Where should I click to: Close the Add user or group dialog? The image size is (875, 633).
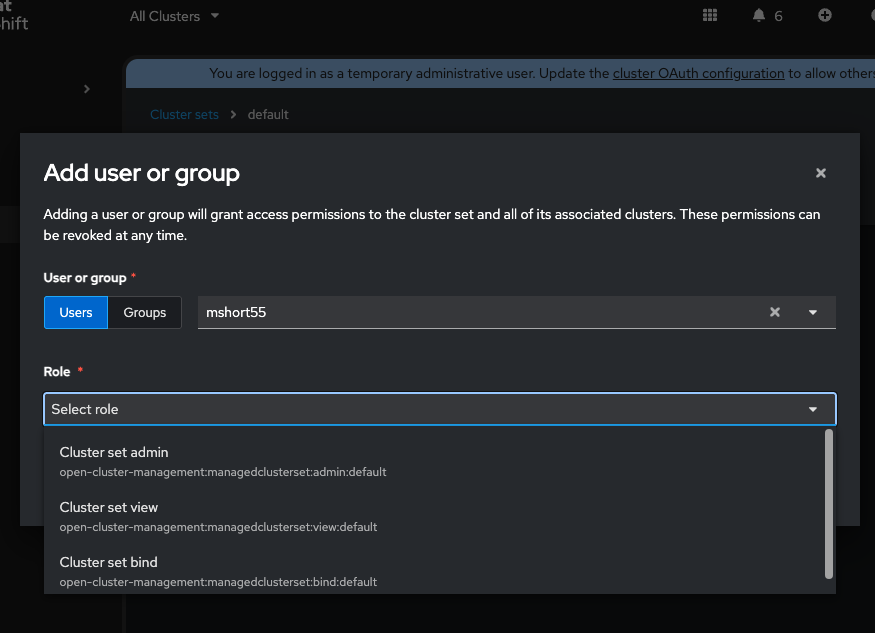point(821,173)
